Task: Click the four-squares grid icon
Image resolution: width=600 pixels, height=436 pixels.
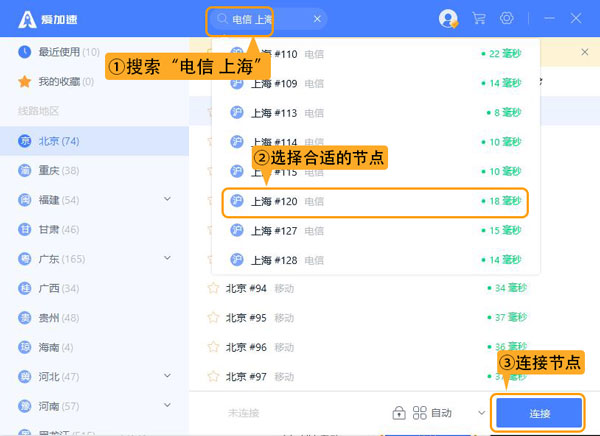Action: (x=419, y=413)
